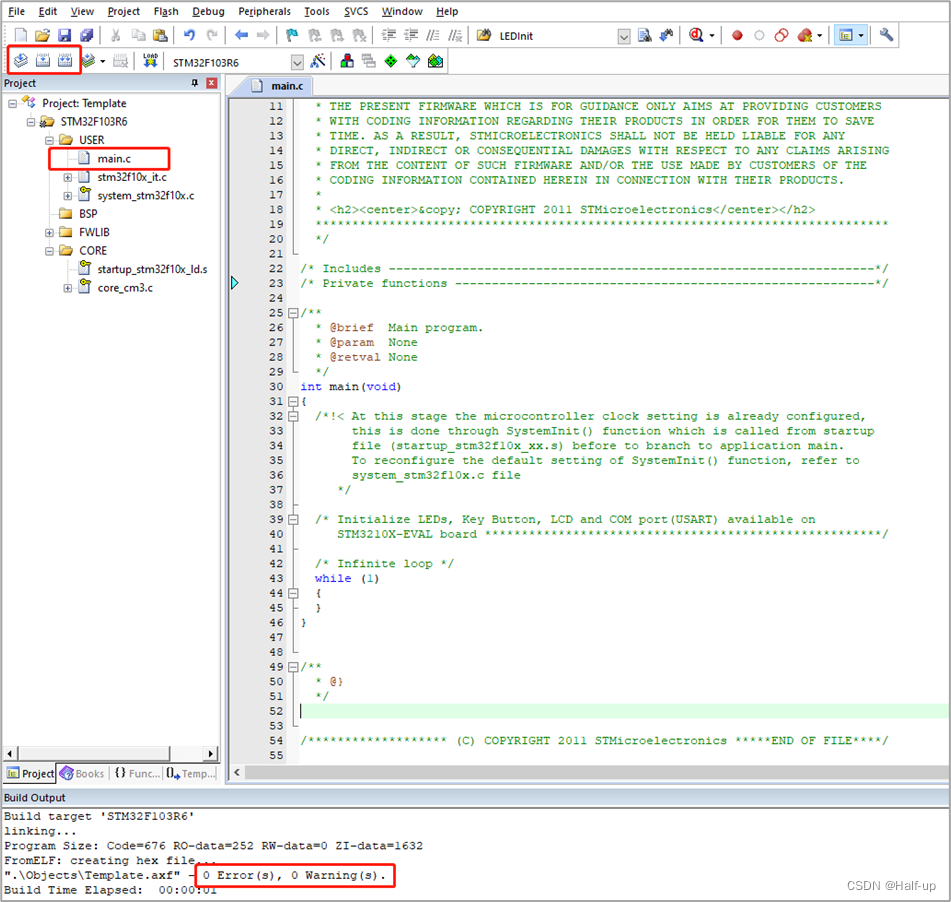Open the window layout dropdown arrow

pyautogui.click(x=861, y=36)
